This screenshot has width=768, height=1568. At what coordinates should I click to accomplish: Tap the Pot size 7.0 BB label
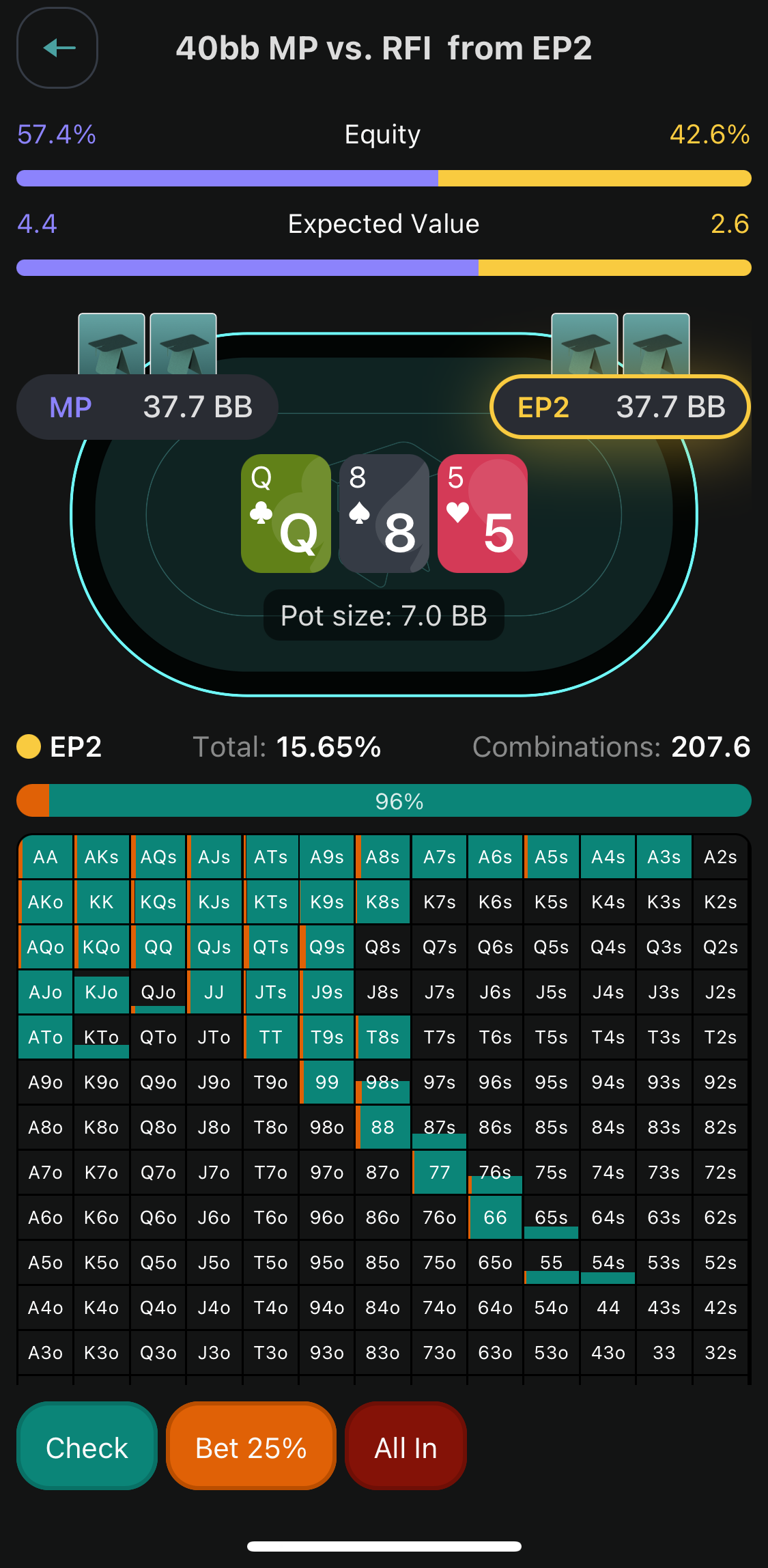(x=384, y=615)
